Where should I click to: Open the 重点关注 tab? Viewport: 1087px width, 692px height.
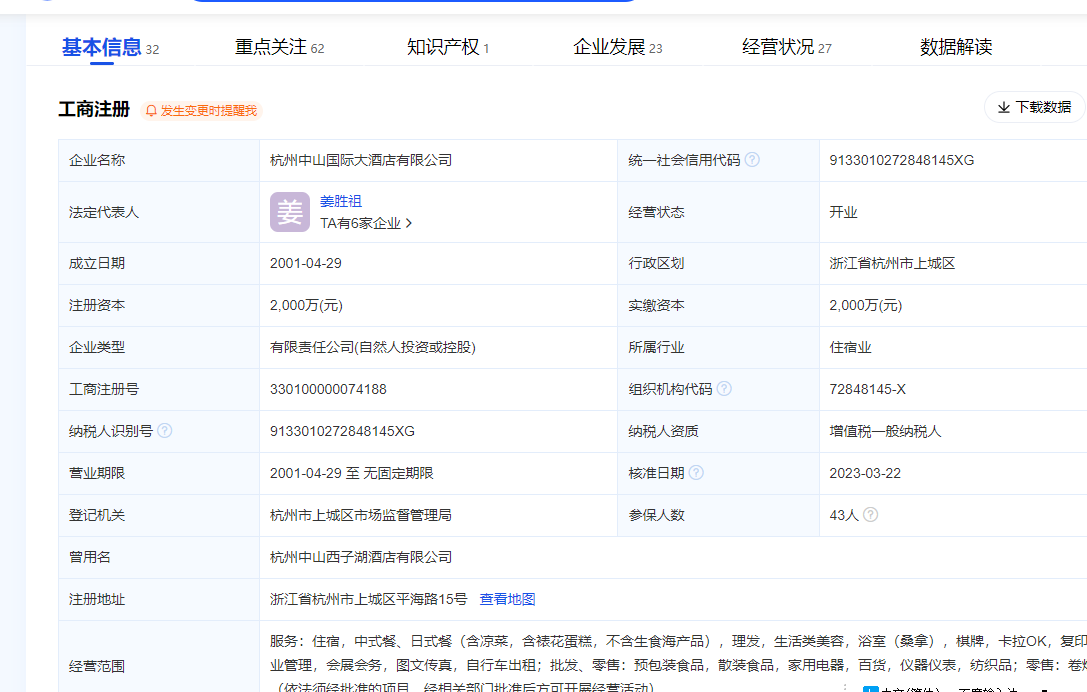click(x=279, y=47)
